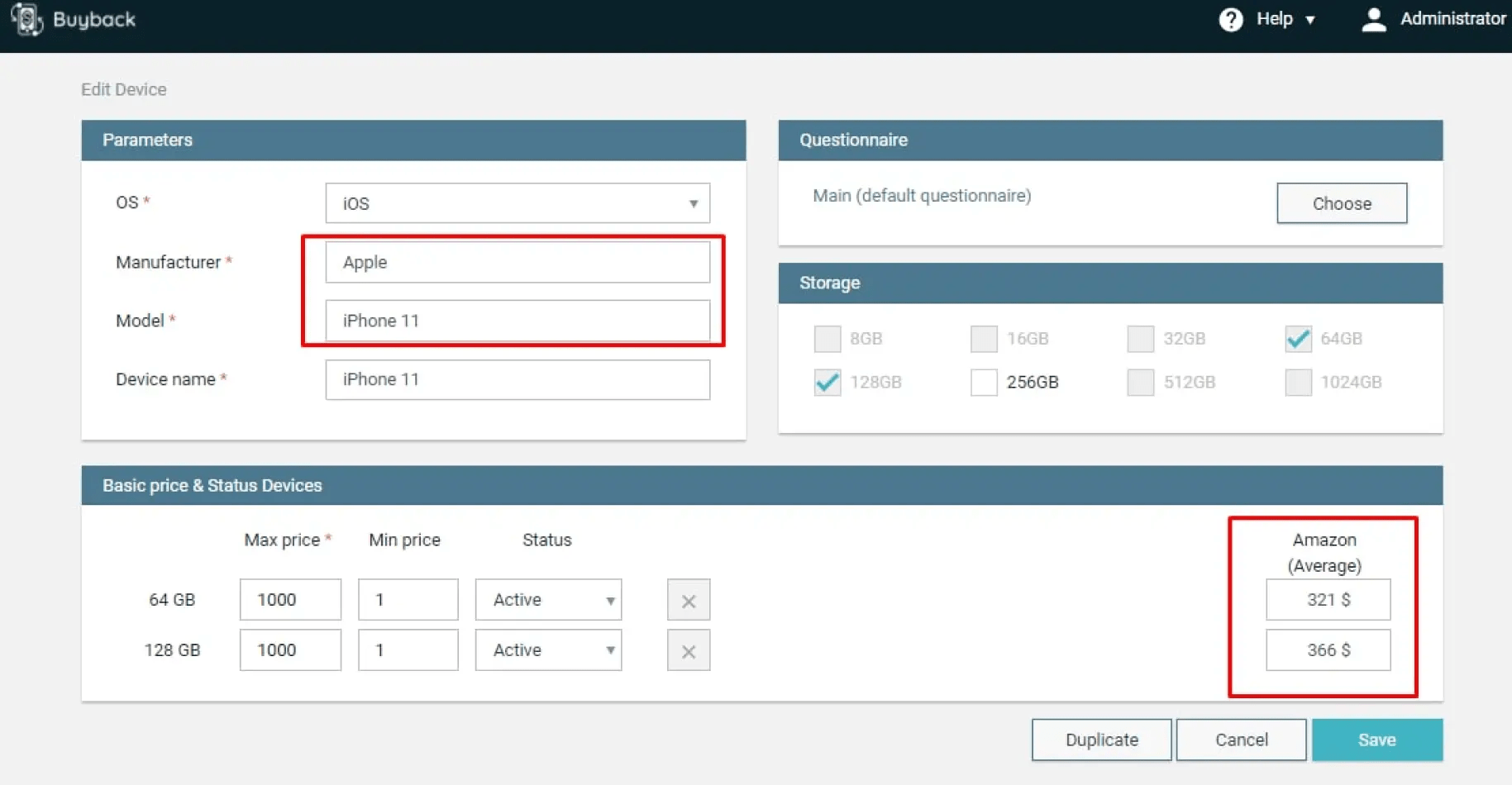
Task: Click the Questionnaire panel header
Action: (x=1110, y=140)
